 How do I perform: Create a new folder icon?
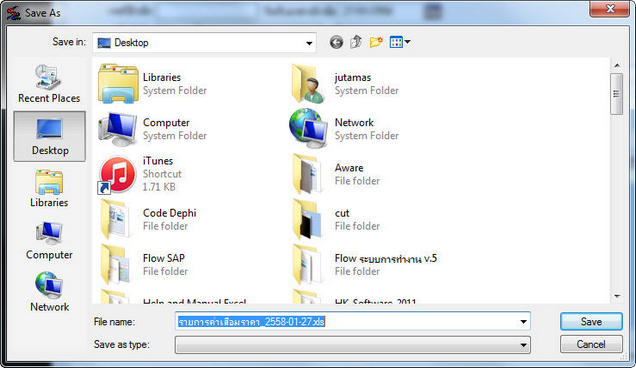point(376,42)
